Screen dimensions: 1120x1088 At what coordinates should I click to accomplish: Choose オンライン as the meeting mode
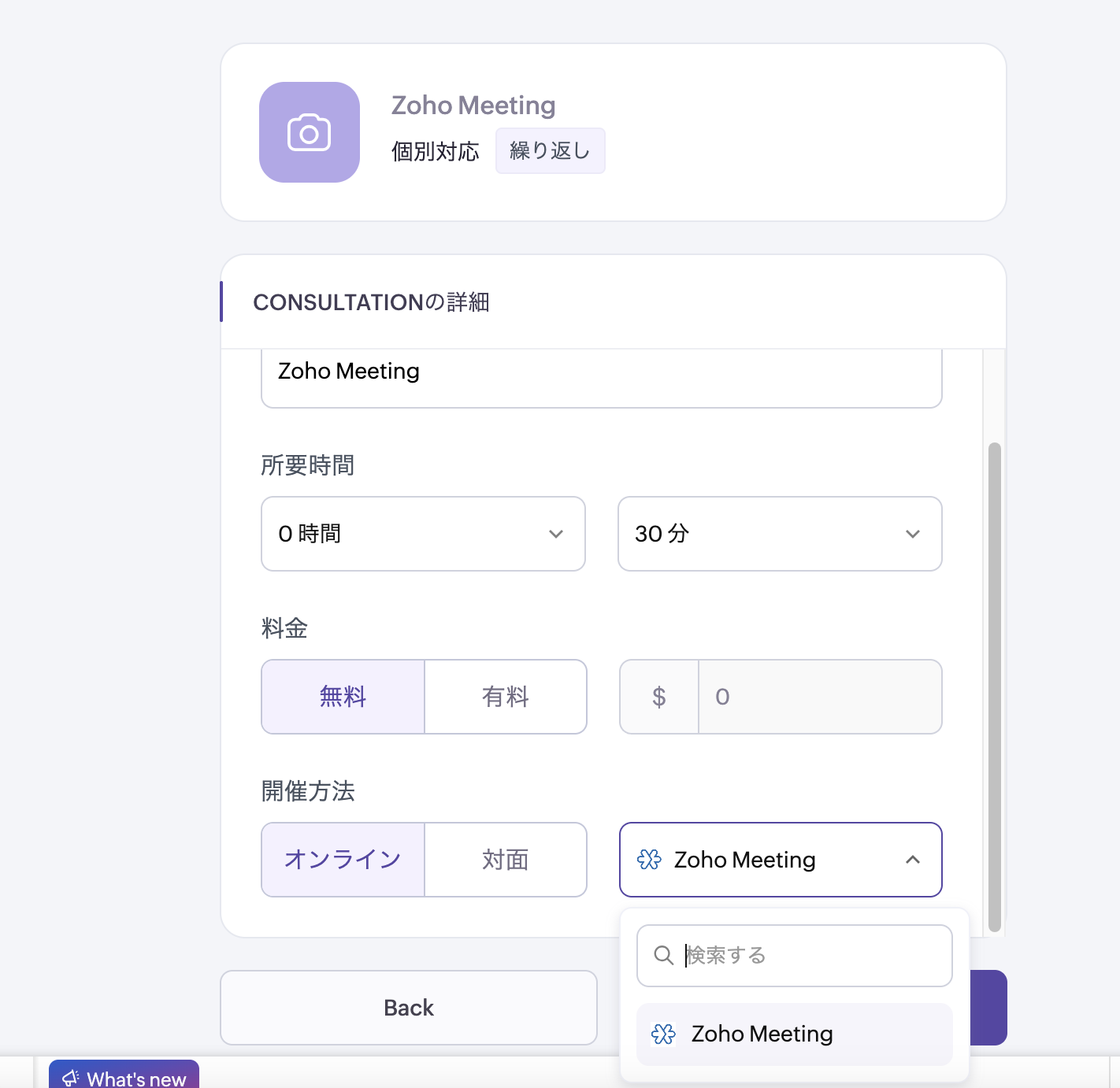(343, 860)
